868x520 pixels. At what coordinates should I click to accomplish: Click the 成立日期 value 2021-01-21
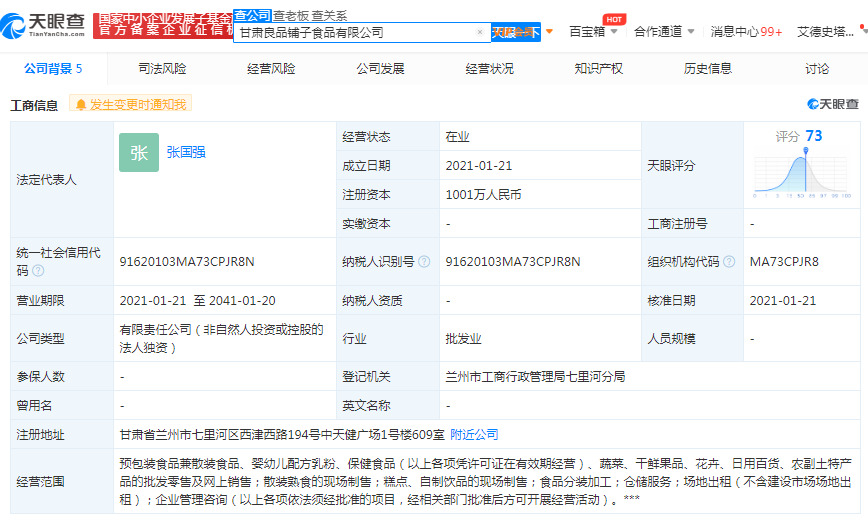pyautogui.click(x=479, y=166)
